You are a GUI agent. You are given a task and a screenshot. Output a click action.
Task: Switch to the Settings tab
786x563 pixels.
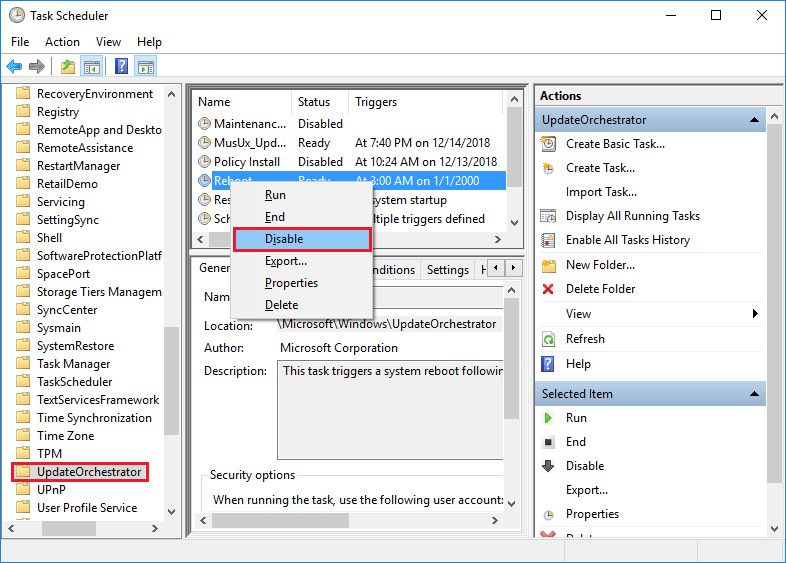[447, 270]
